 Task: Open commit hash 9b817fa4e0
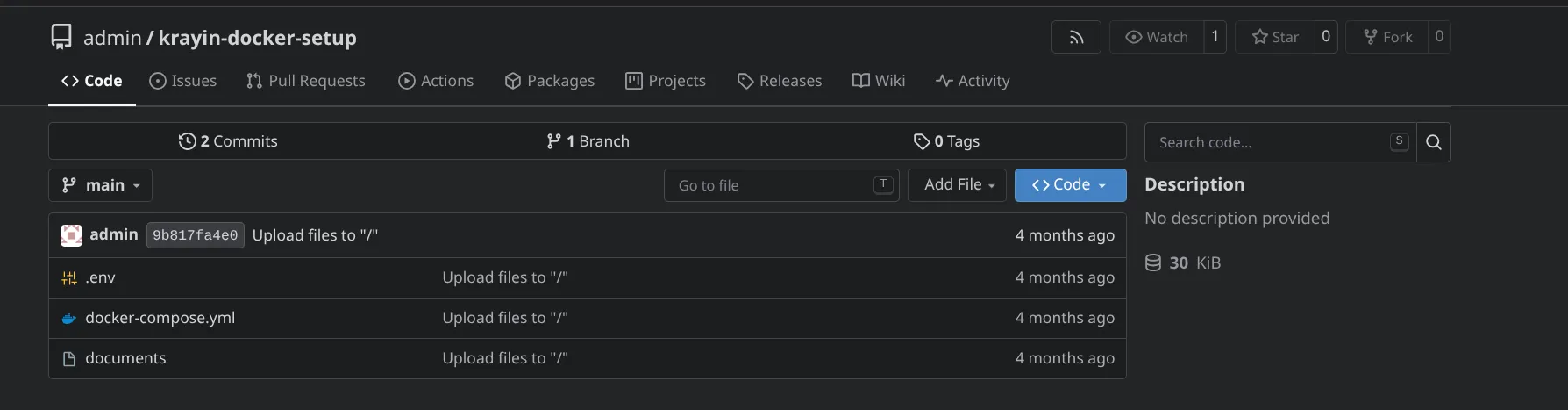point(196,235)
